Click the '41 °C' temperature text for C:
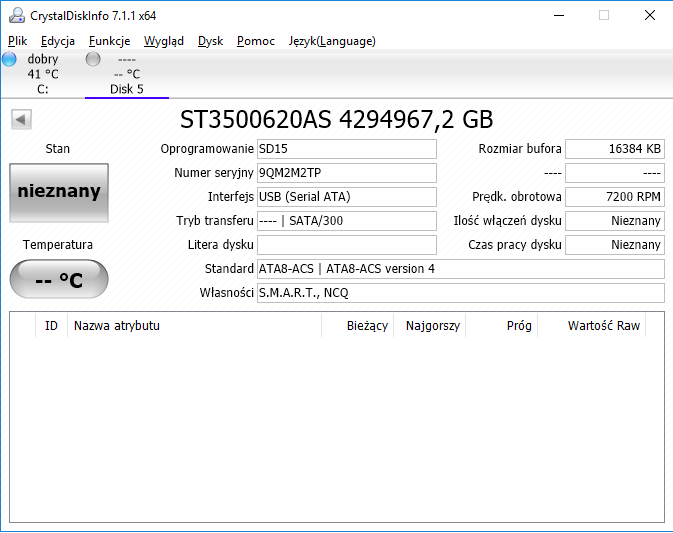Image resolution: width=673 pixels, height=533 pixels. [x=43, y=74]
